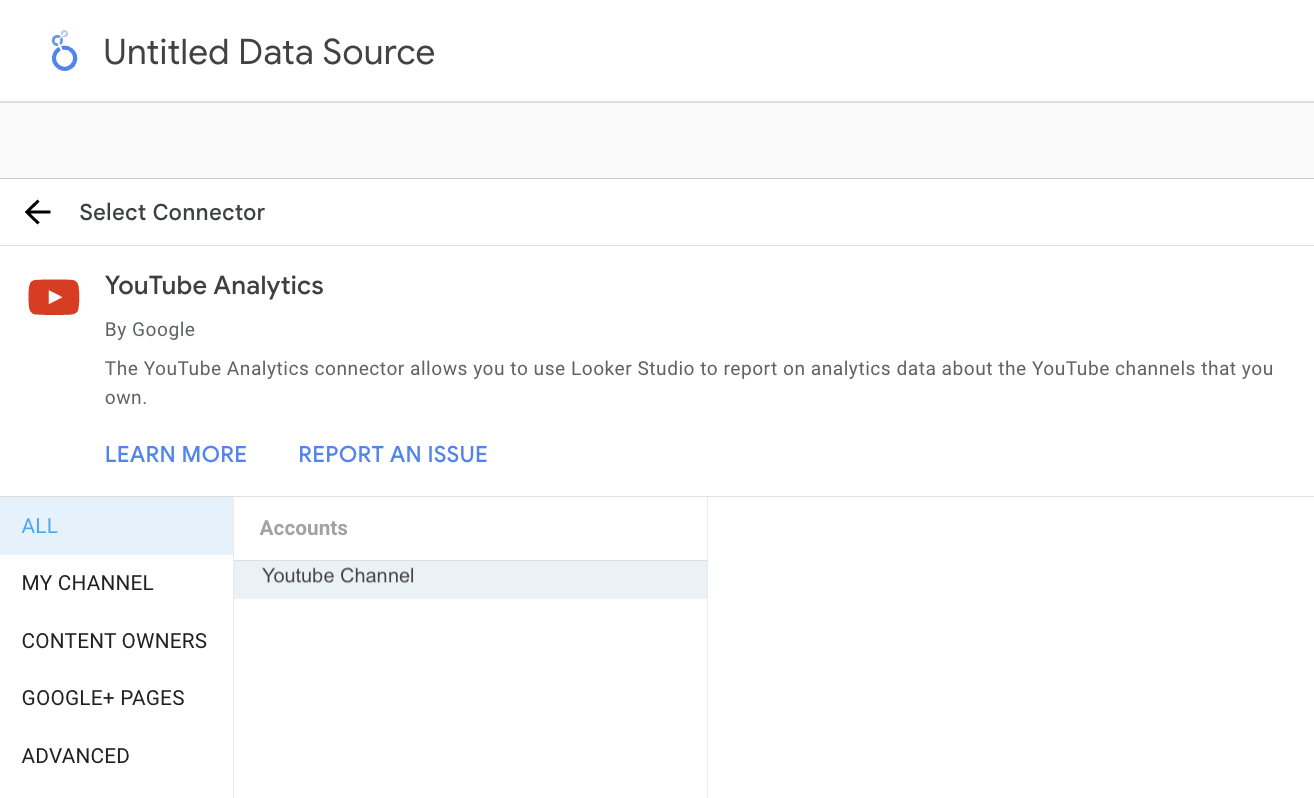The image size is (1314, 798).
Task: Click the red YouTube play icon
Action: click(54, 297)
